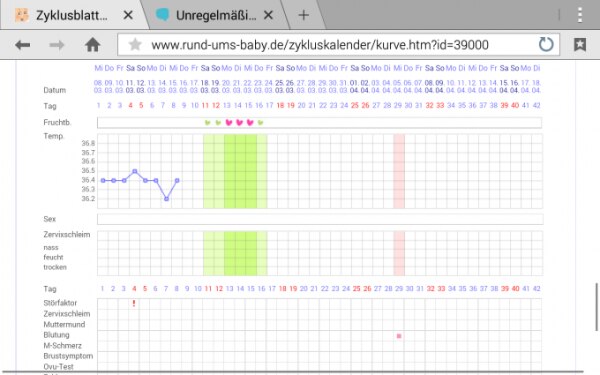Open the three-dot browser menu
Screen dimensions: 600x375
coord(580,15)
